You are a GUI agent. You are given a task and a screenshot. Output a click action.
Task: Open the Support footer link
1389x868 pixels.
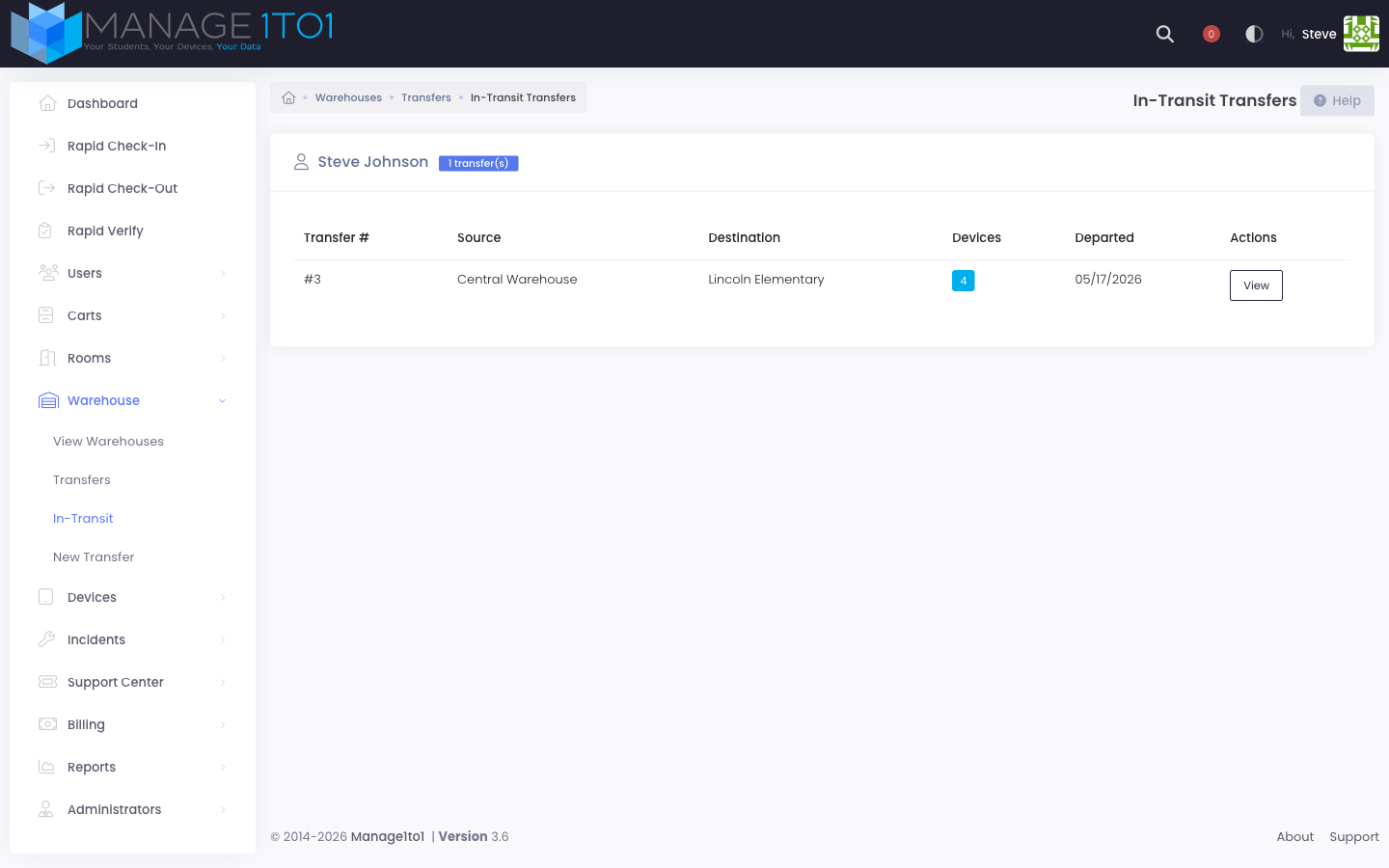(x=1354, y=836)
